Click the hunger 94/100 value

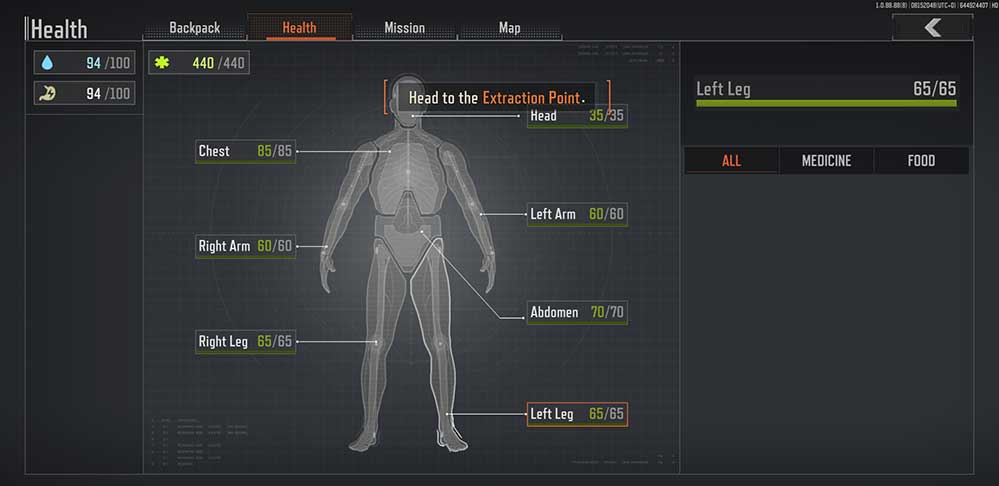pyautogui.click(x=106, y=93)
